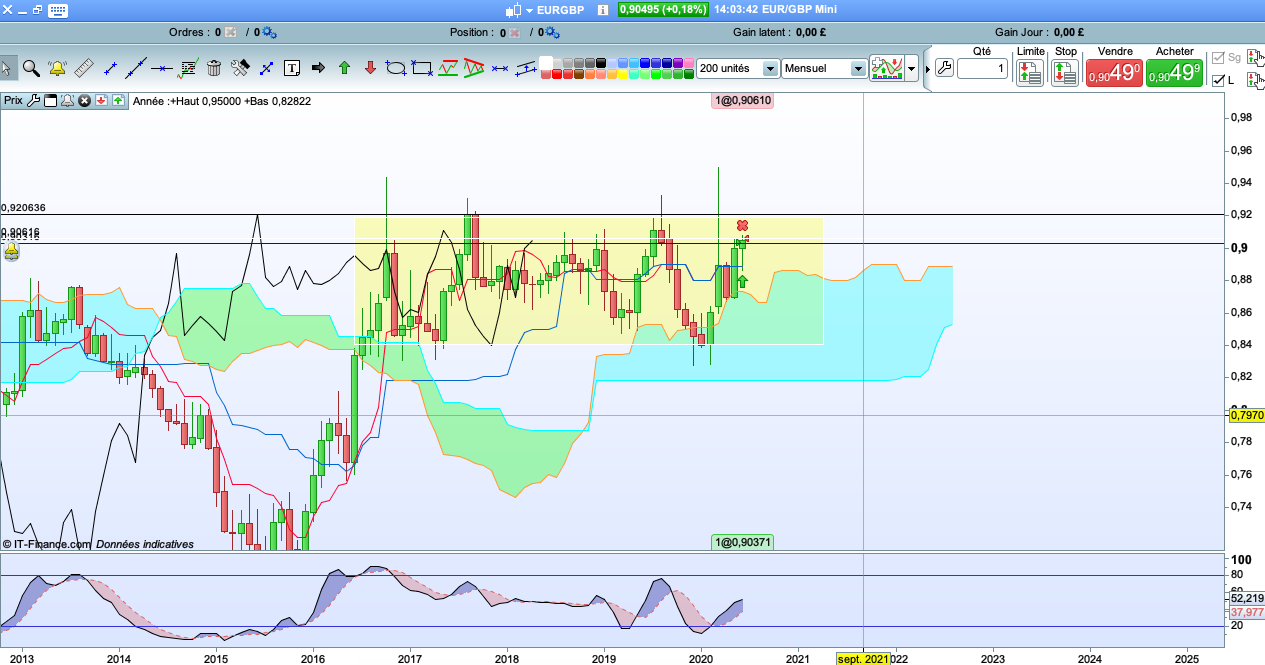Click the Qté quantity input field

click(x=982, y=69)
